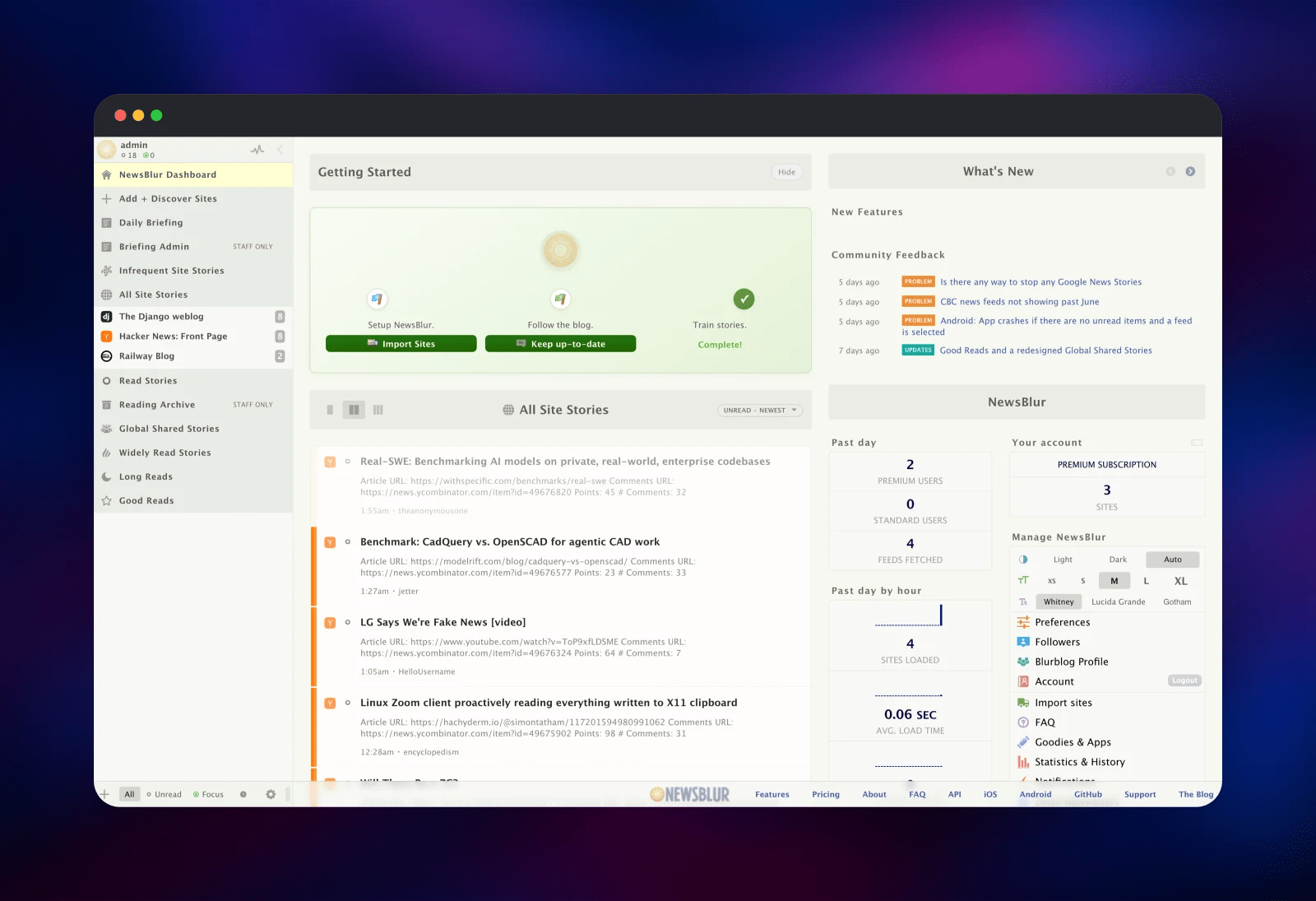1316x901 pixels.
Task: Click the Logout button
Action: point(1184,680)
